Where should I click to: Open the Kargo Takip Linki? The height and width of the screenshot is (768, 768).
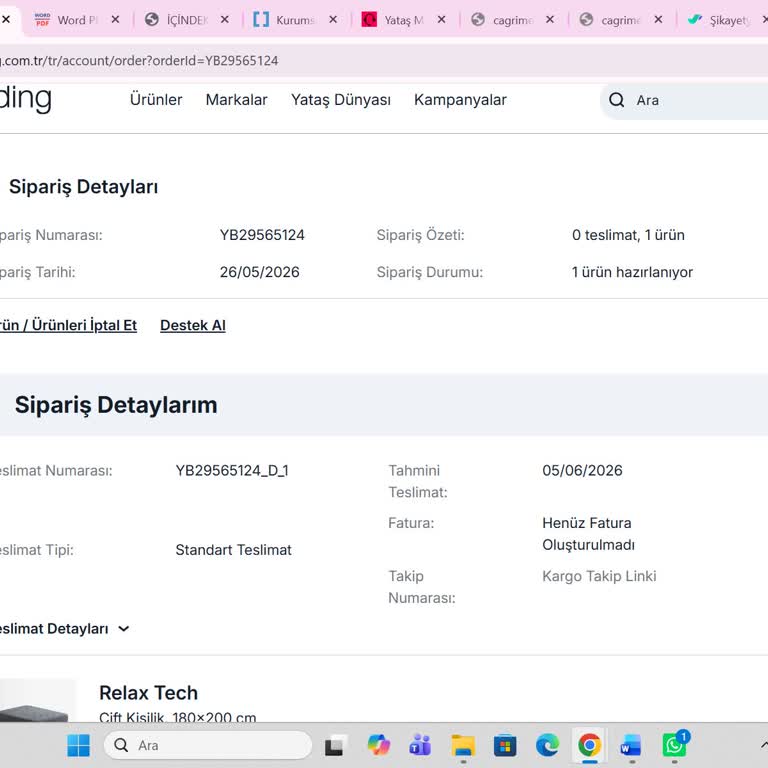pos(599,576)
